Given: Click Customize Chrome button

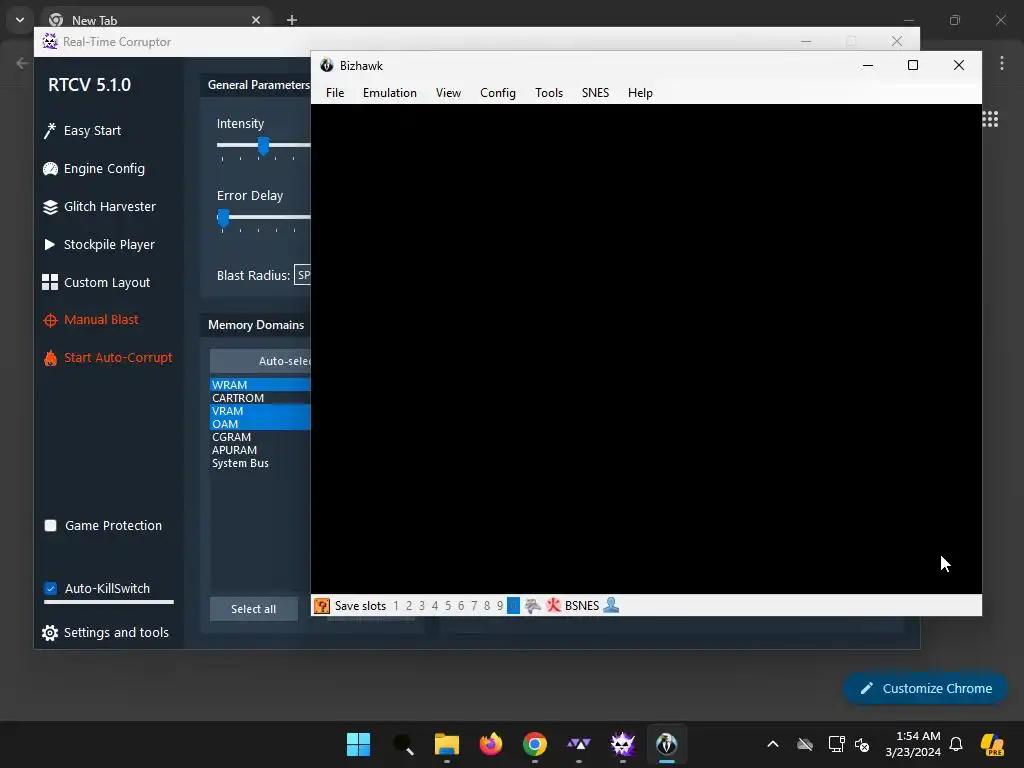Looking at the screenshot, I should pos(925,688).
